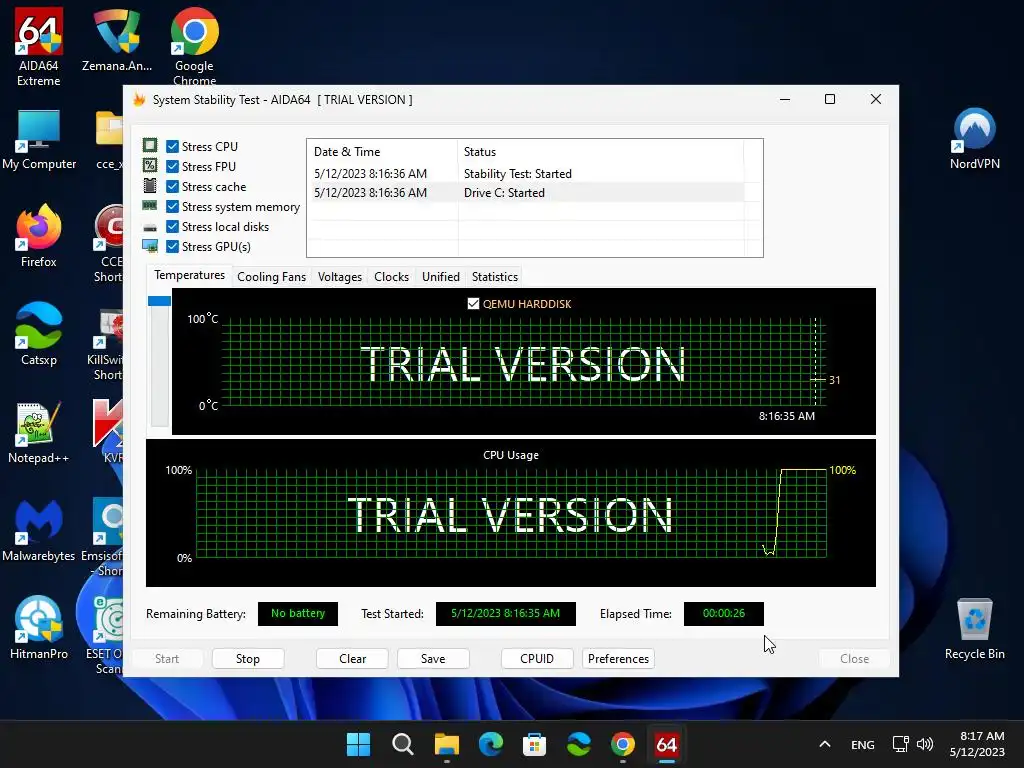
Task: Click the Stress FPU percent icon
Action: (150, 166)
